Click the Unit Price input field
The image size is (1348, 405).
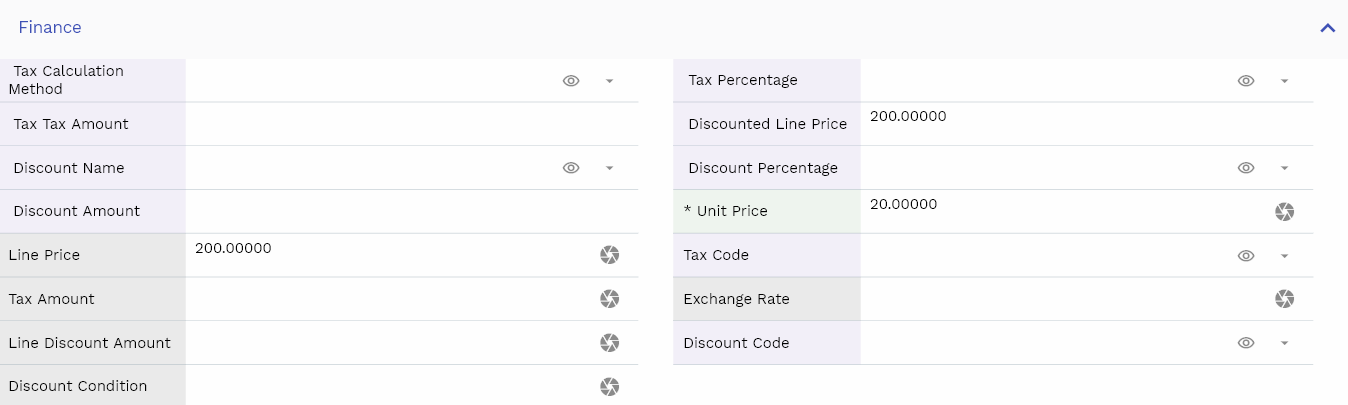[1060, 211]
